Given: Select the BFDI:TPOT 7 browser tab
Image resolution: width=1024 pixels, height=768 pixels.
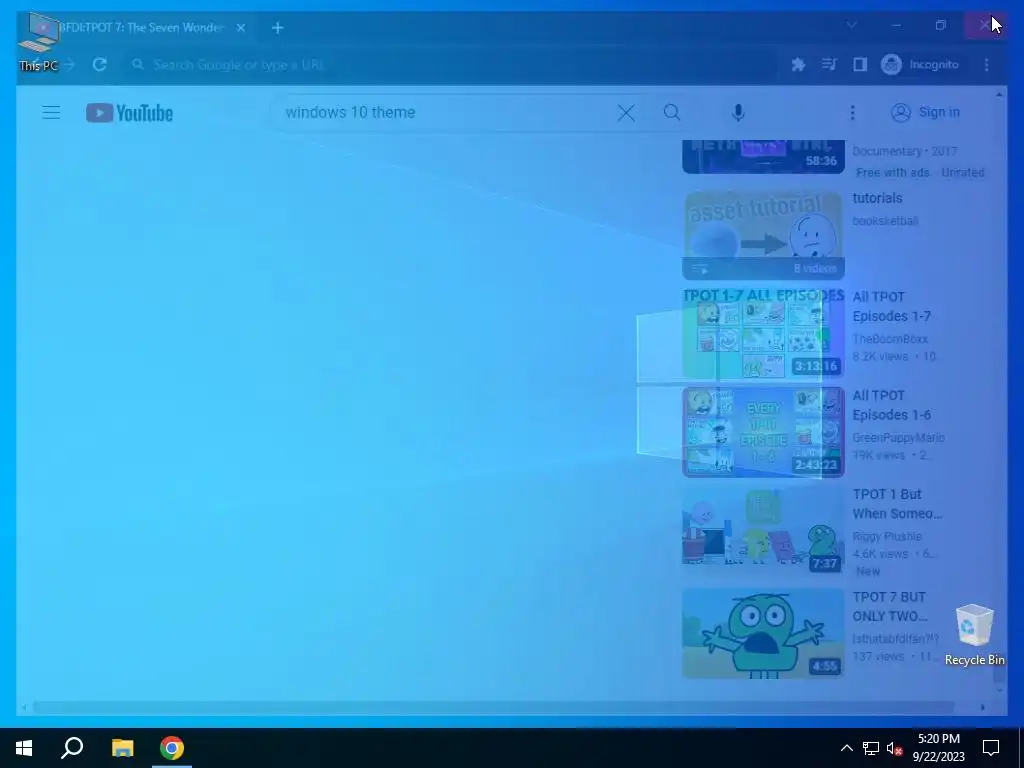Looking at the screenshot, I should (x=140, y=27).
